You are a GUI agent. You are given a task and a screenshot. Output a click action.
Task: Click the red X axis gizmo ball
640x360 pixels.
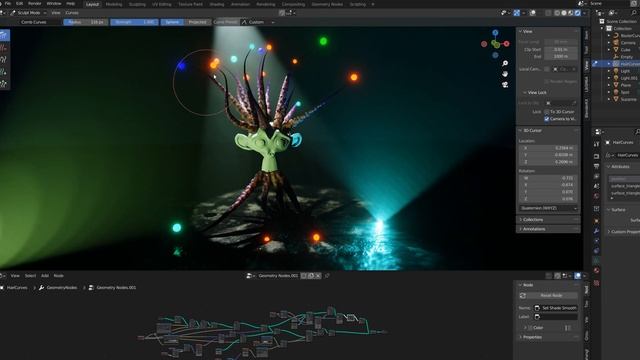tap(507, 43)
